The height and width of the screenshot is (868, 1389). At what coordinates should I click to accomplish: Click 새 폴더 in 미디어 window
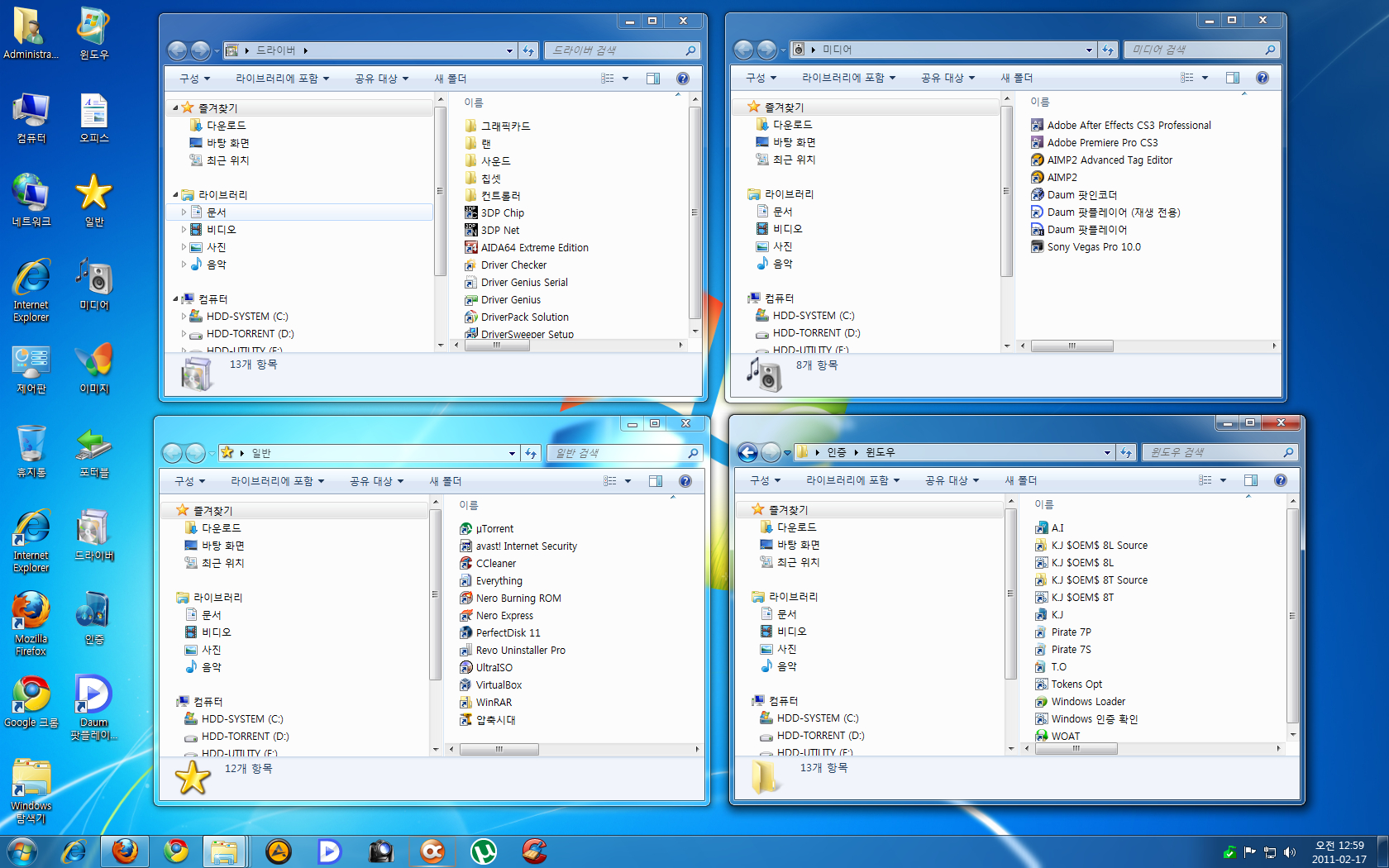(x=1017, y=78)
